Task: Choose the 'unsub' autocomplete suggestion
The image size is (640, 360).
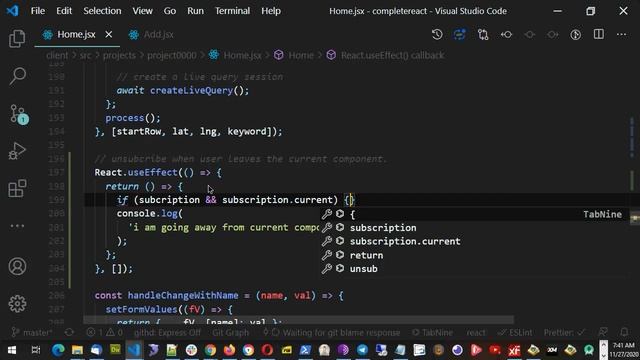Action: click(473, 269)
